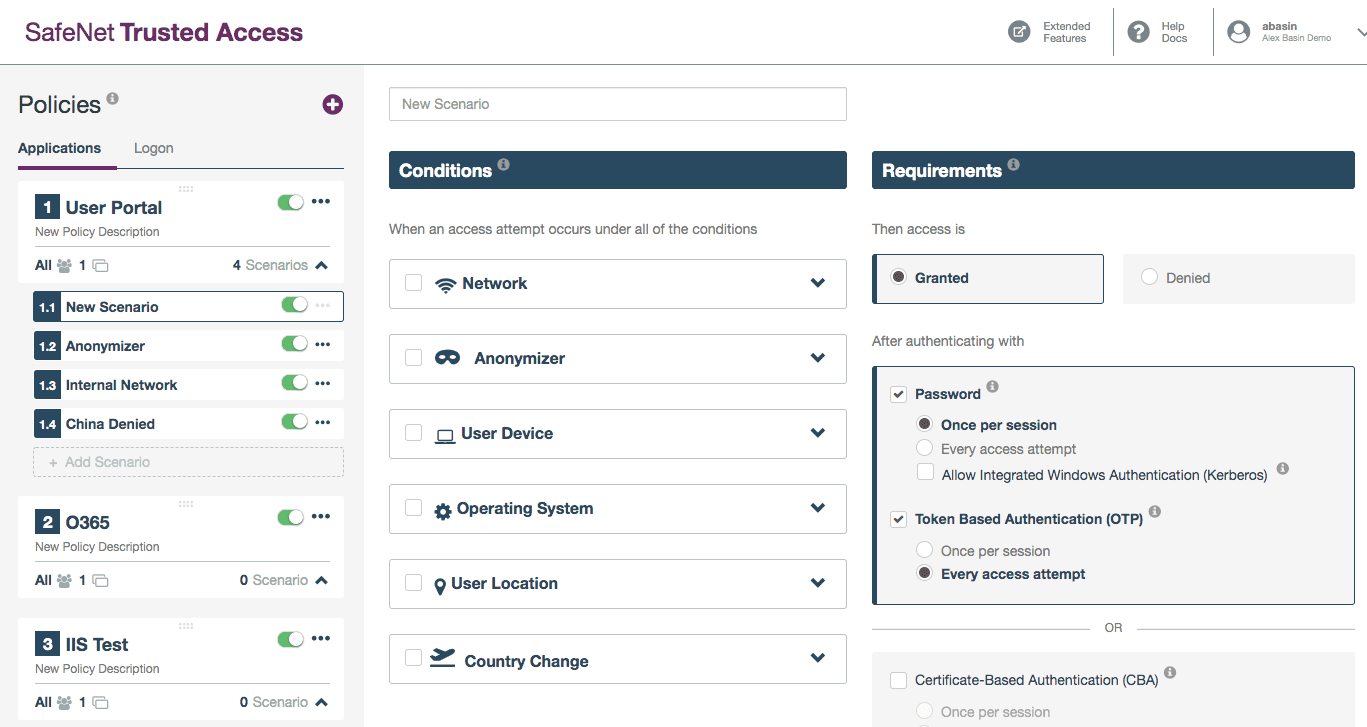Screen dimensions: 1367x727
Task: Click the abasin user avatar icon
Action: [1239, 32]
